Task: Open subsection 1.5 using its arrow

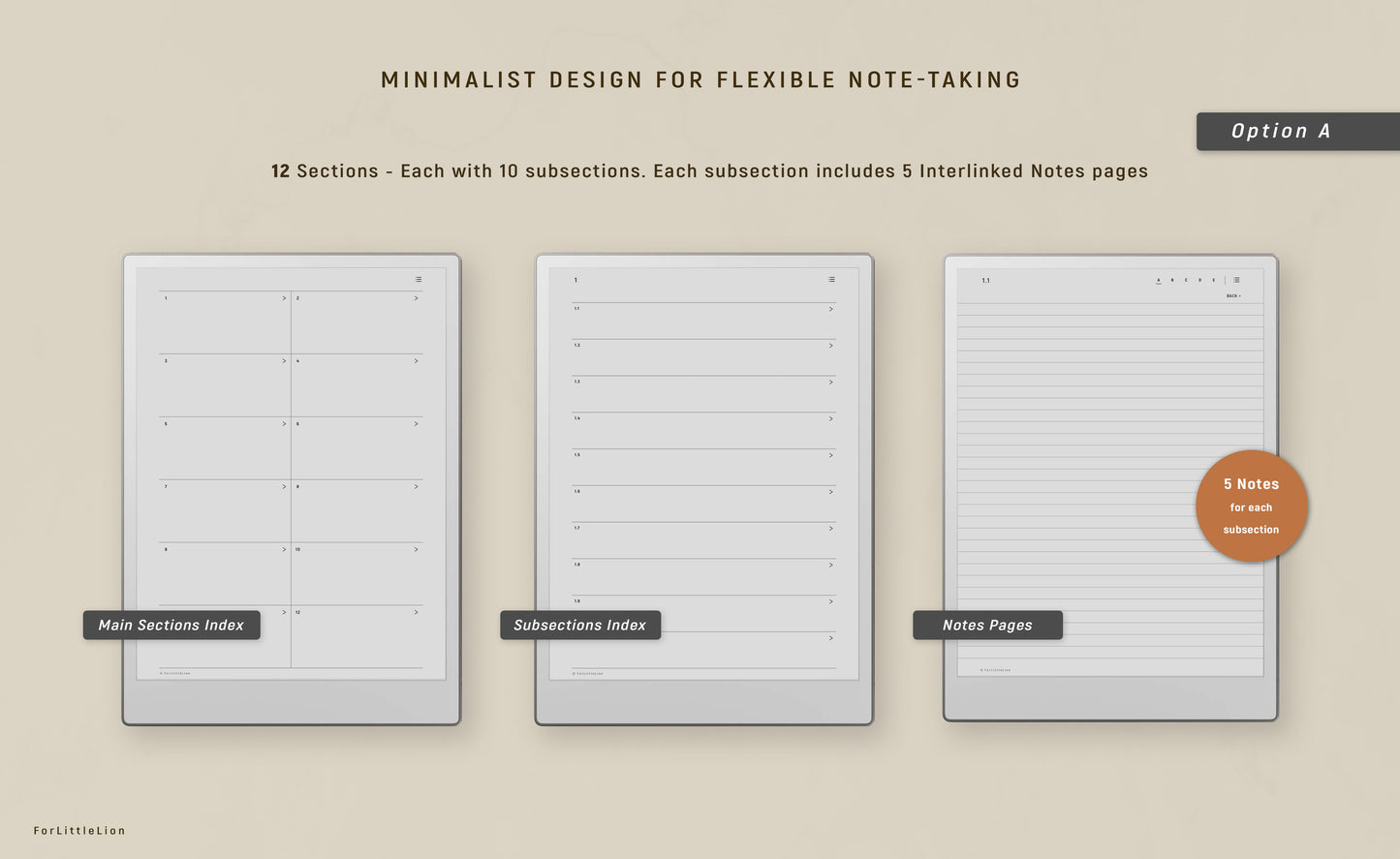Action: tap(830, 455)
